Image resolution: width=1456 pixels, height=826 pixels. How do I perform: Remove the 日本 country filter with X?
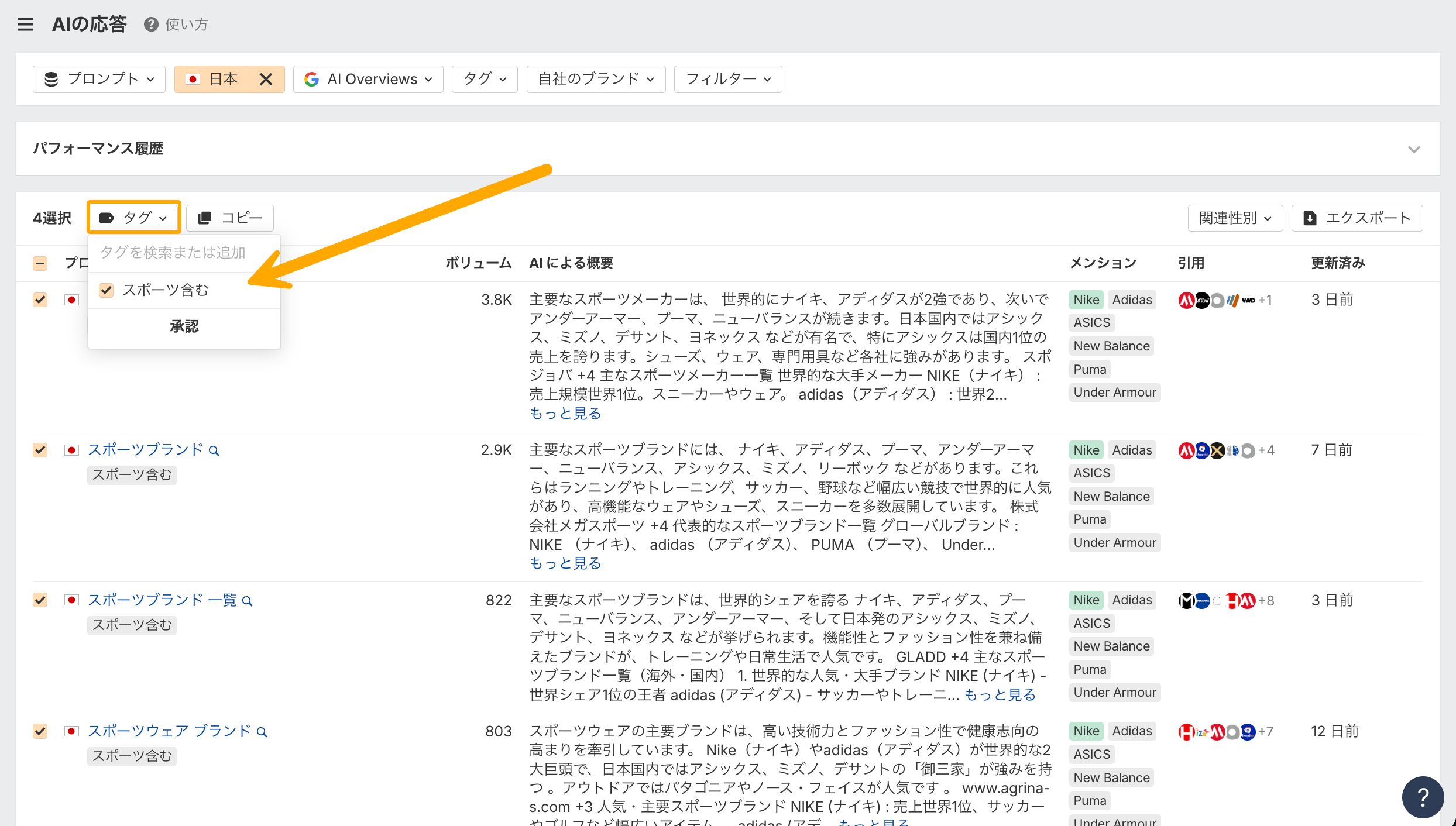(266, 79)
